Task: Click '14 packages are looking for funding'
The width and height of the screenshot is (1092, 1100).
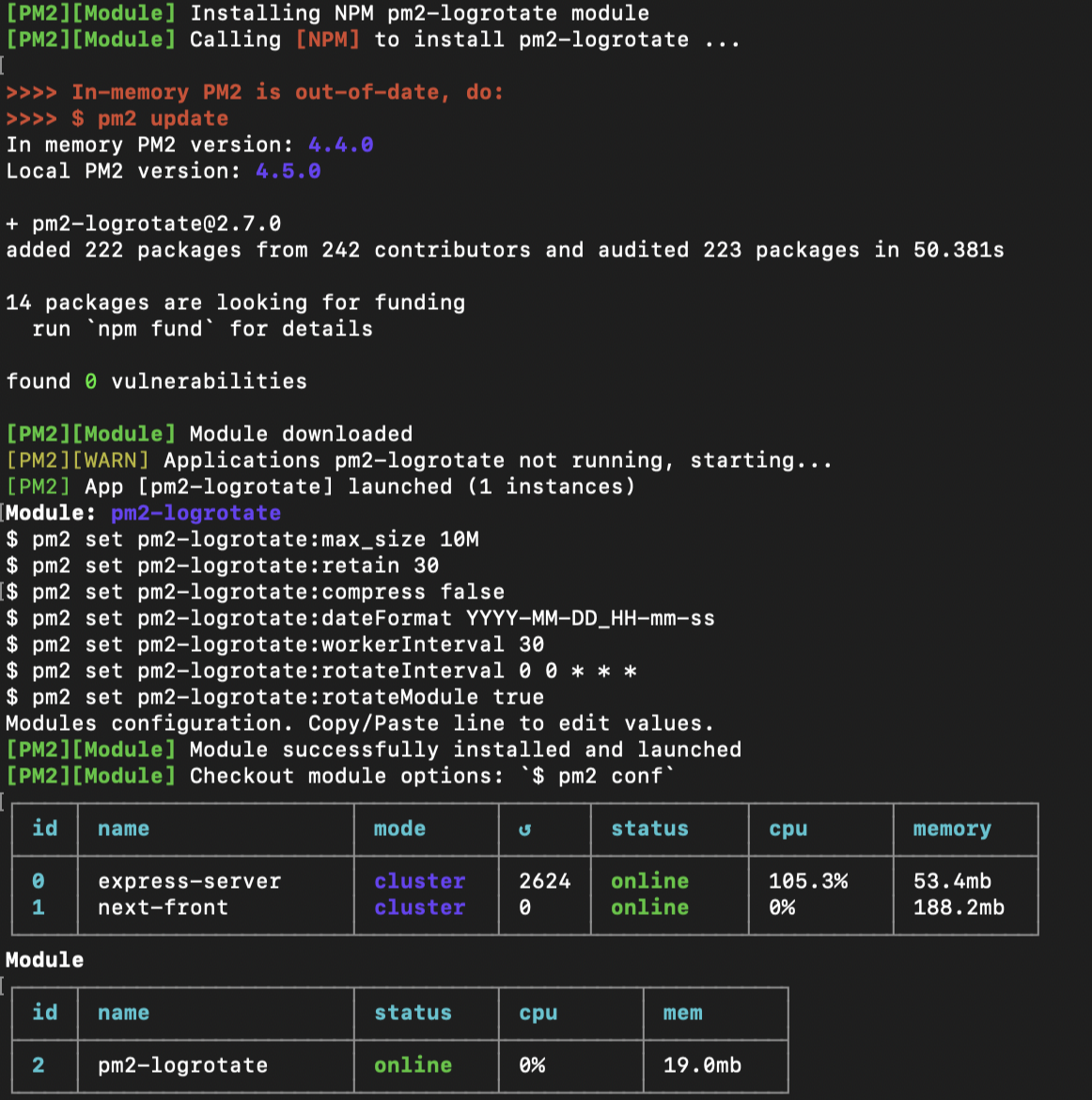Action: tap(236, 303)
